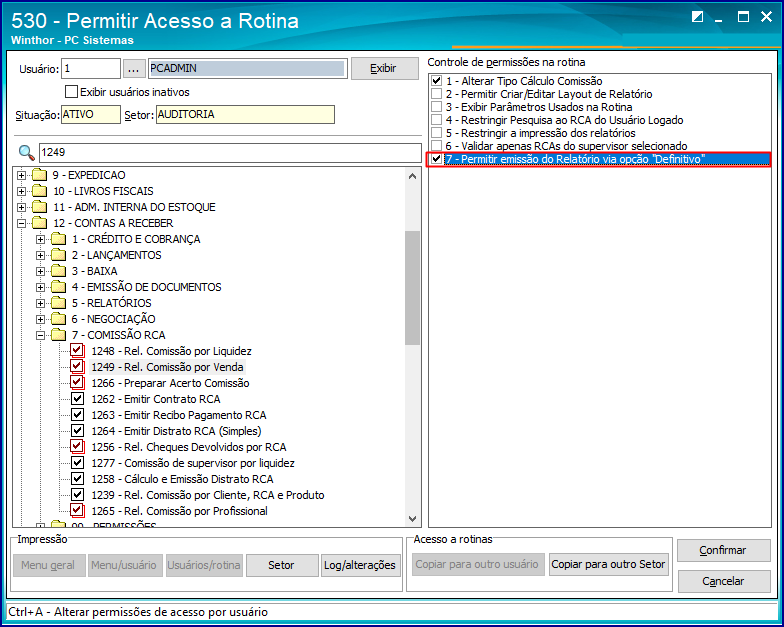Toggle checkbox for 1239 Comissão por Cliente

pos(77,494)
